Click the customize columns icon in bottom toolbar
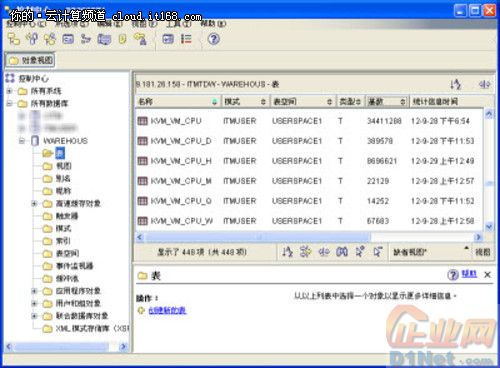The image size is (500, 368). click(324, 252)
